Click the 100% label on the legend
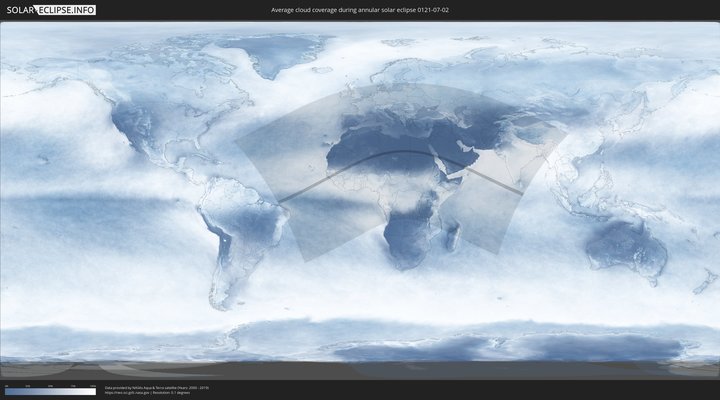This screenshot has width=720, height=400. (93, 386)
